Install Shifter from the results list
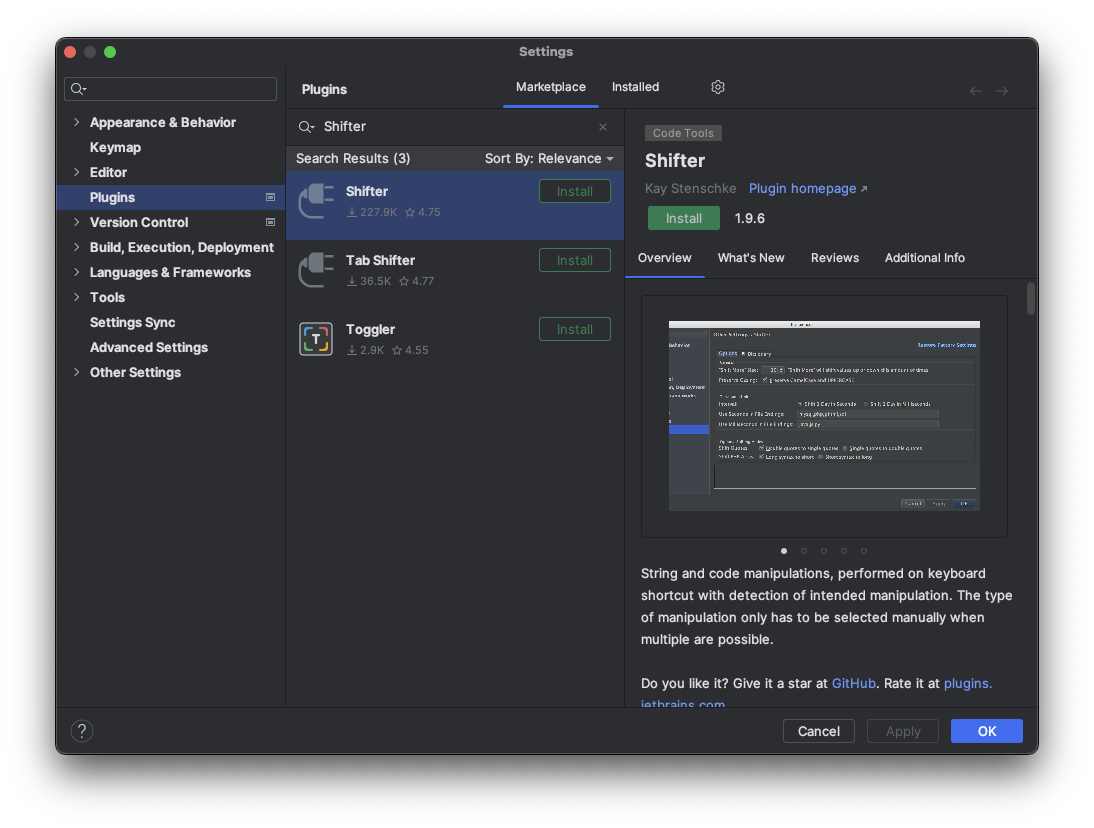Image resolution: width=1094 pixels, height=828 pixels. (x=574, y=191)
